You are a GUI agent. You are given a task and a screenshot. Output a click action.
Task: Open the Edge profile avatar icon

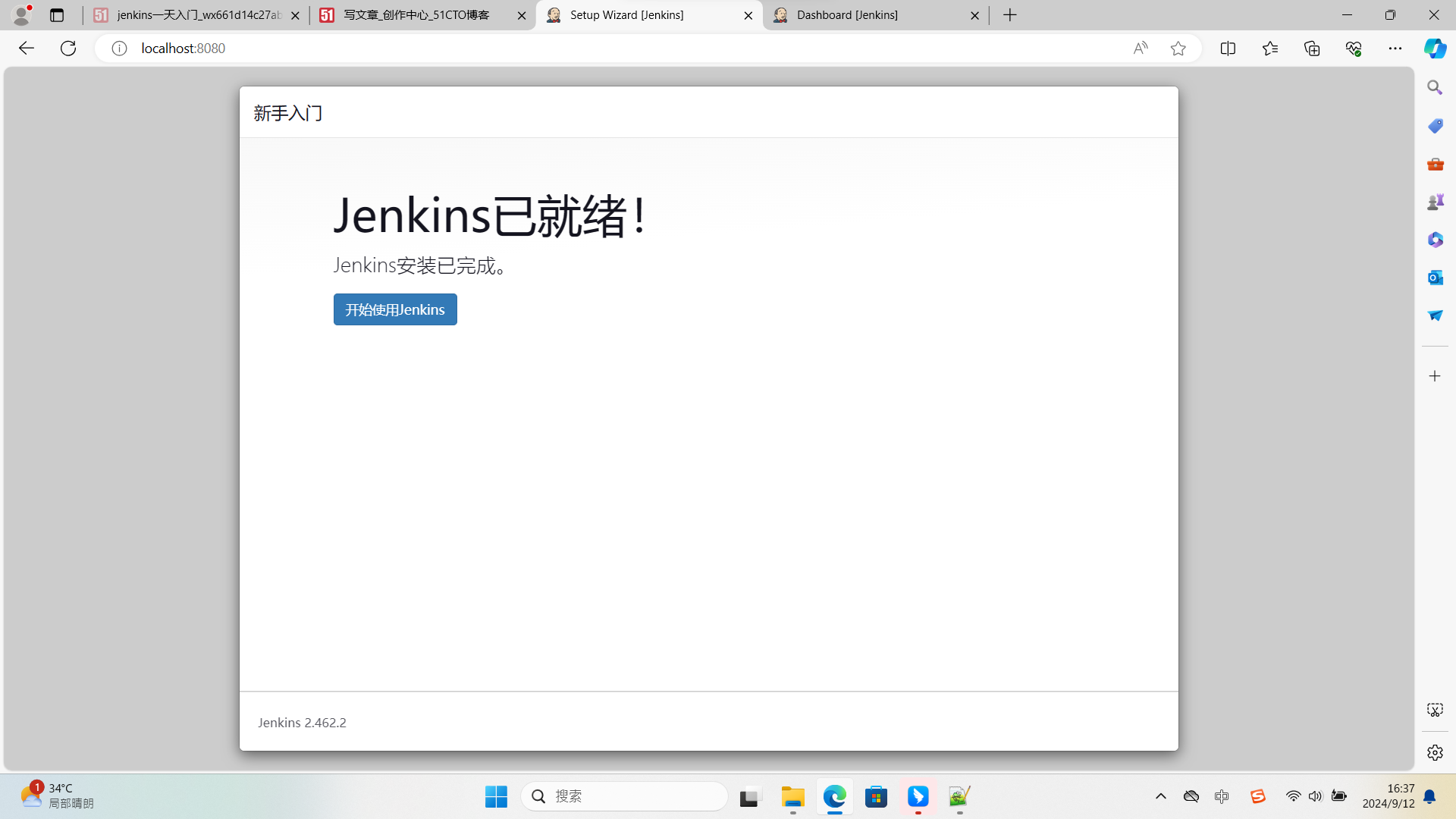22,14
